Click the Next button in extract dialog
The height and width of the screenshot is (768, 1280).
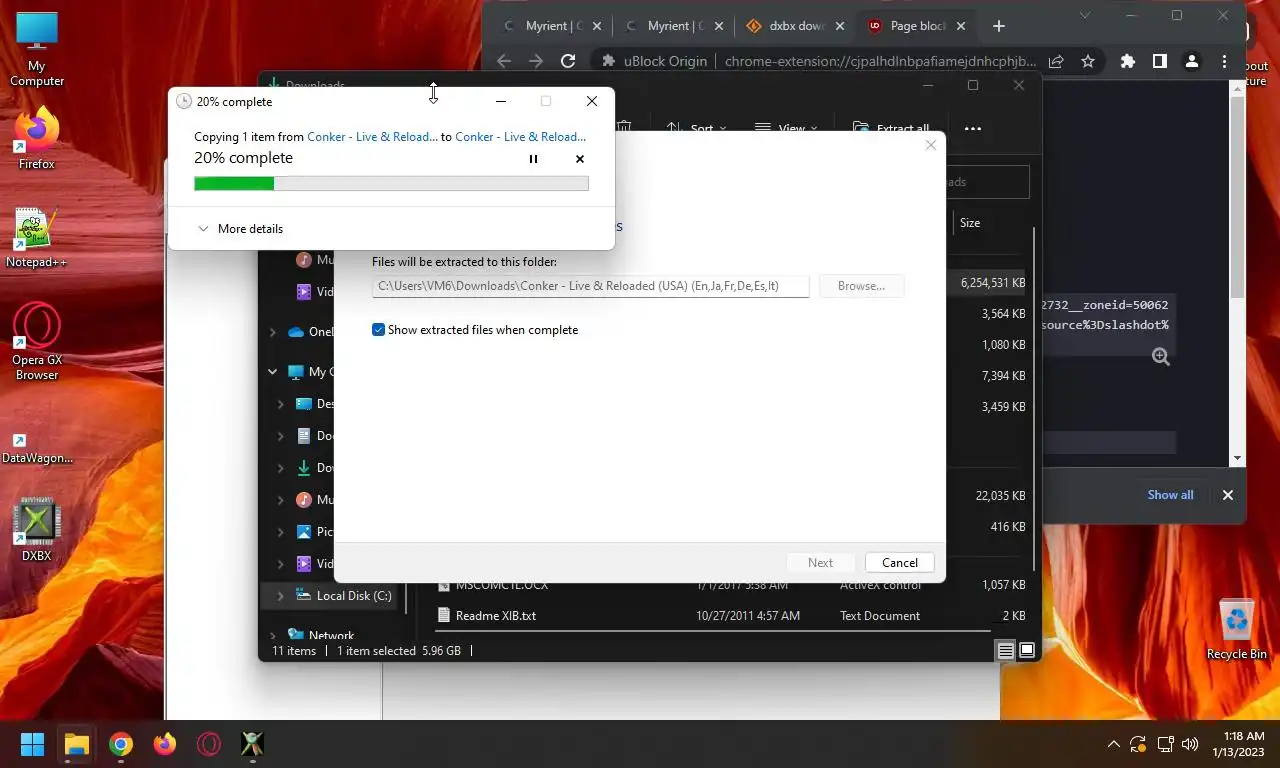coord(820,563)
